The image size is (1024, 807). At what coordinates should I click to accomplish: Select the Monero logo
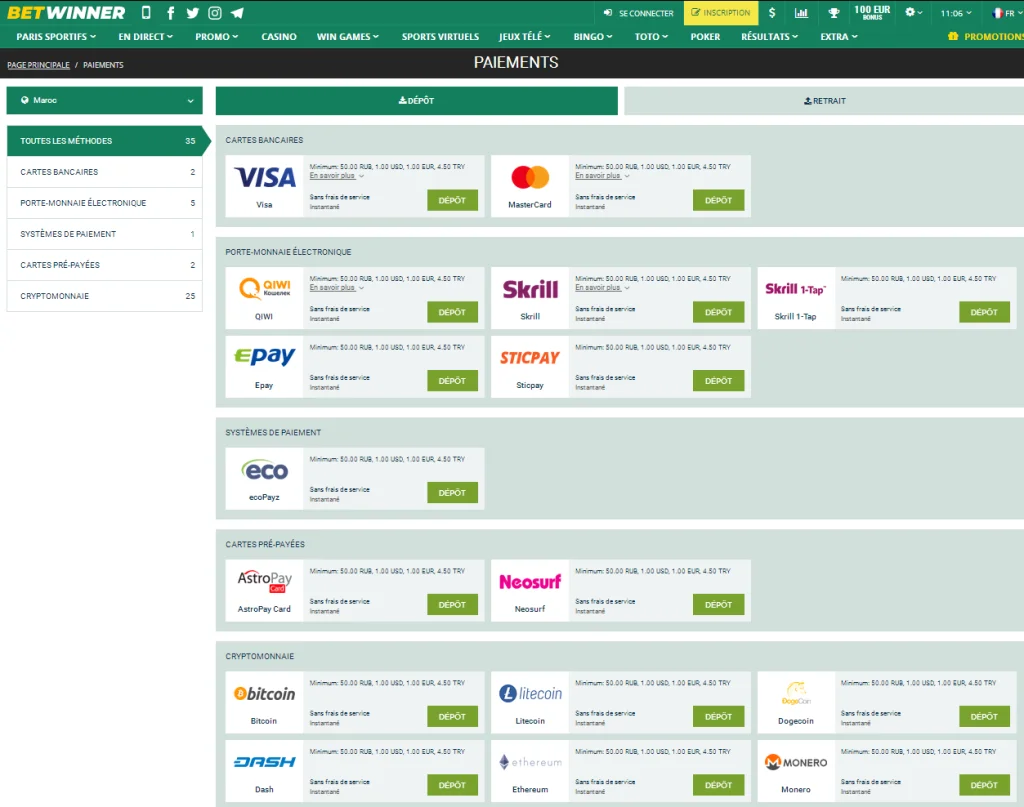(796, 762)
